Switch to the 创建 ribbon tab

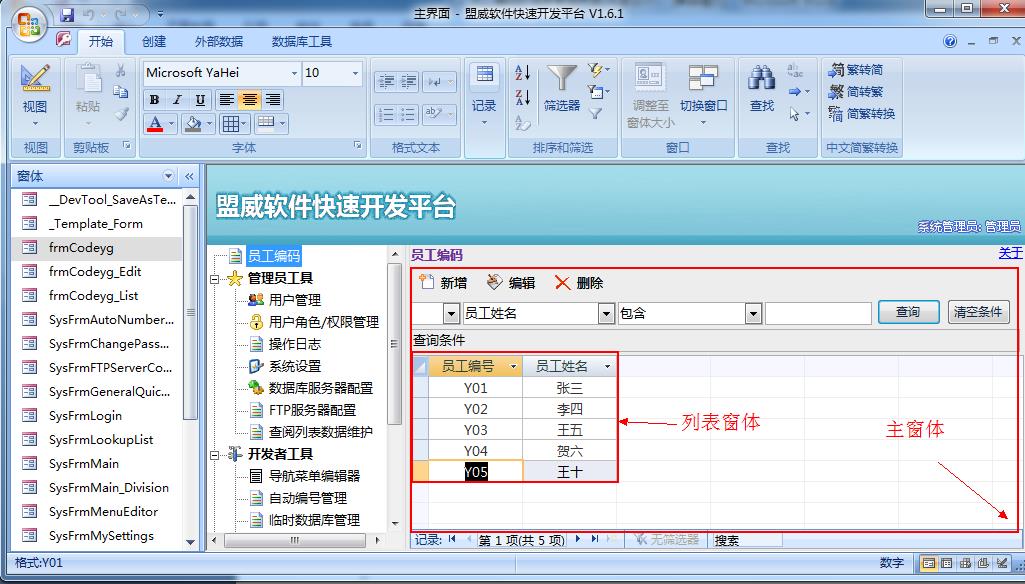point(154,42)
